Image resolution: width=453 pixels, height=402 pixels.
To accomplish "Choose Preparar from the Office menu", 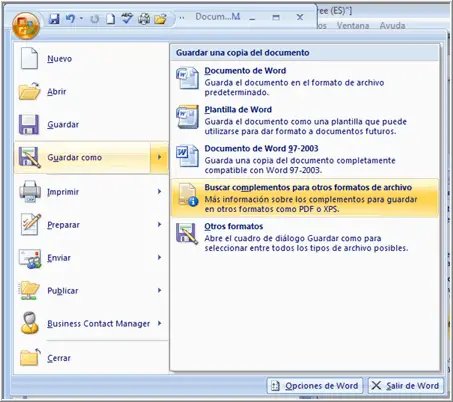I will (63, 225).
